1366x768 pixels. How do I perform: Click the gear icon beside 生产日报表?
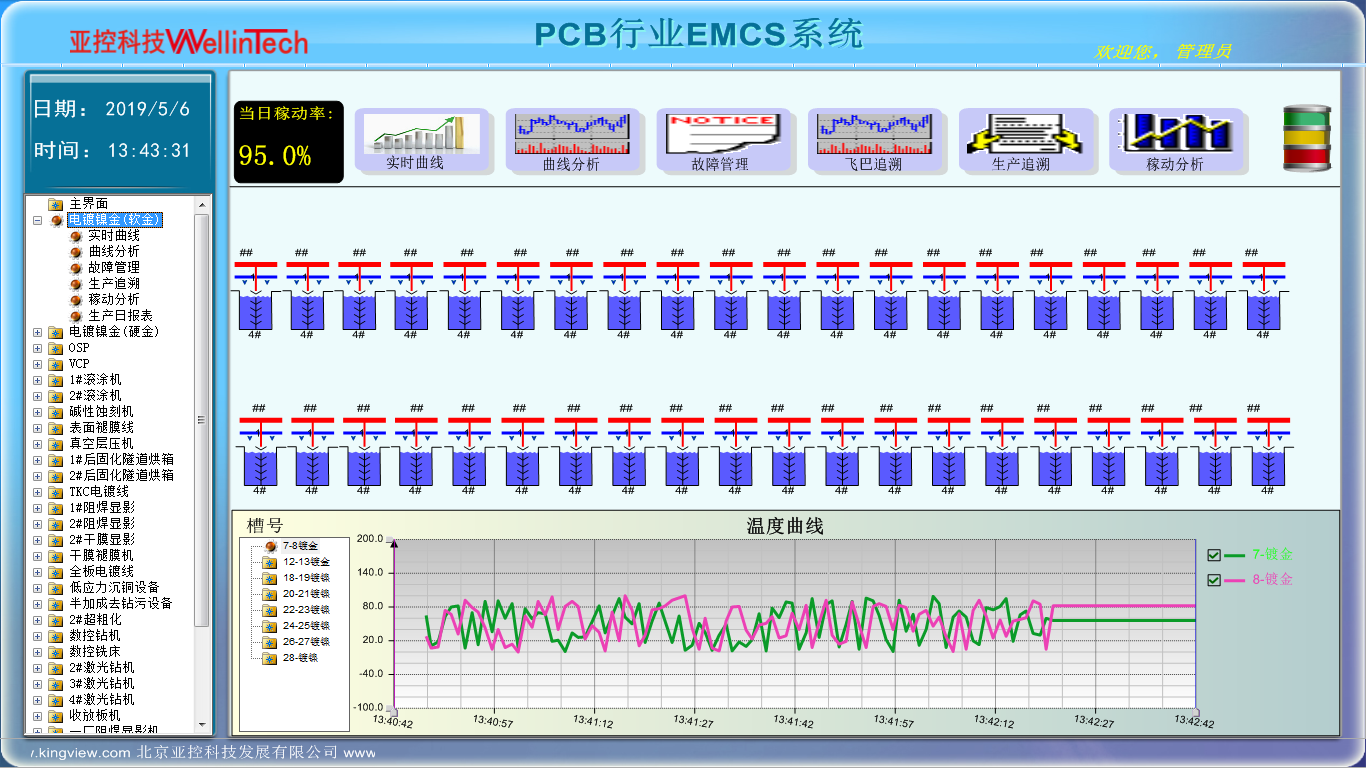pos(76,316)
